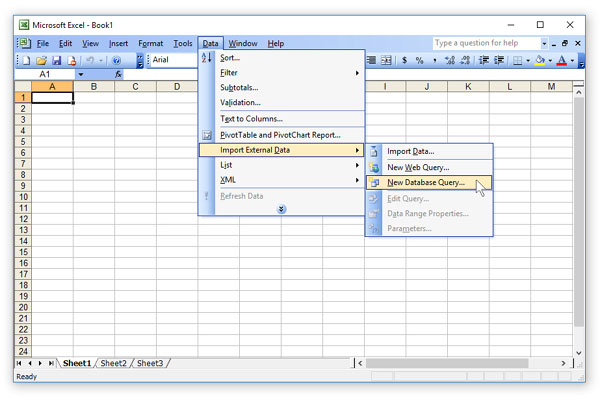The image size is (600, 398).
Task: Switch to the Sheet3 tab
Action: click(x=150, y=363)
